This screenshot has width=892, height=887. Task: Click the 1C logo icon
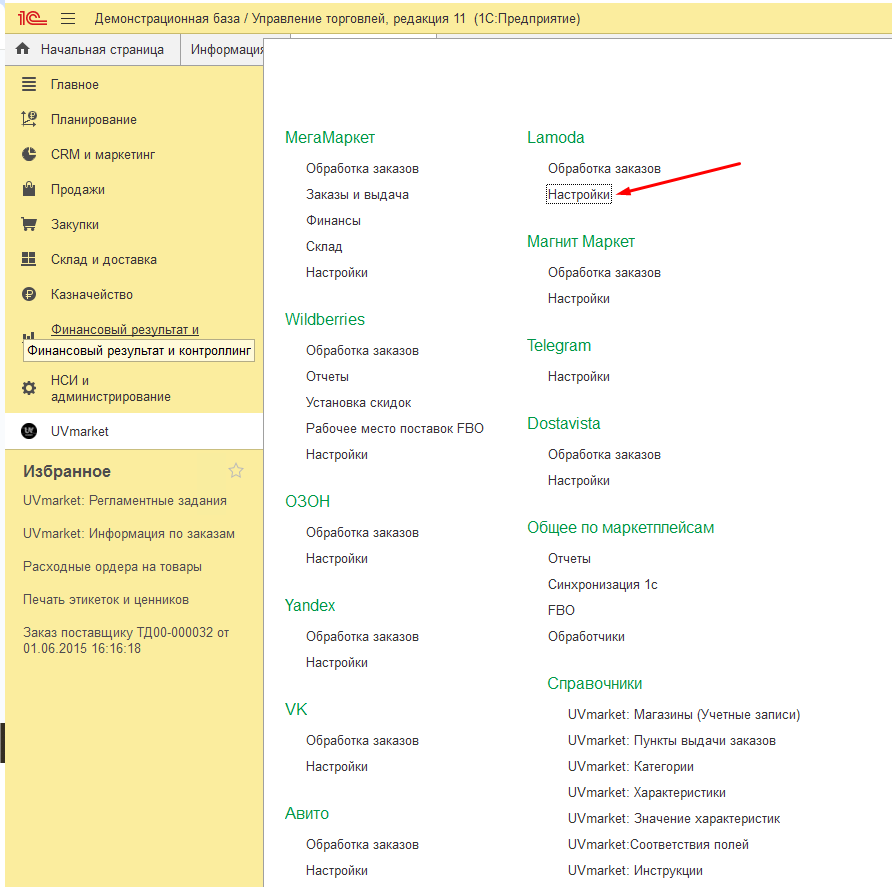[x=32, y=18]
